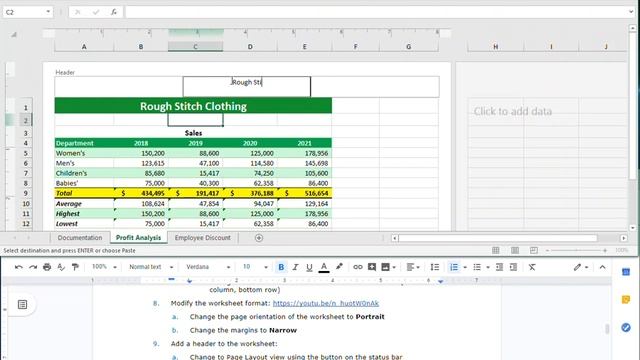Cancel entry with X in formula bar
This screenshot has height=360, width=640.
click(78, 12)
